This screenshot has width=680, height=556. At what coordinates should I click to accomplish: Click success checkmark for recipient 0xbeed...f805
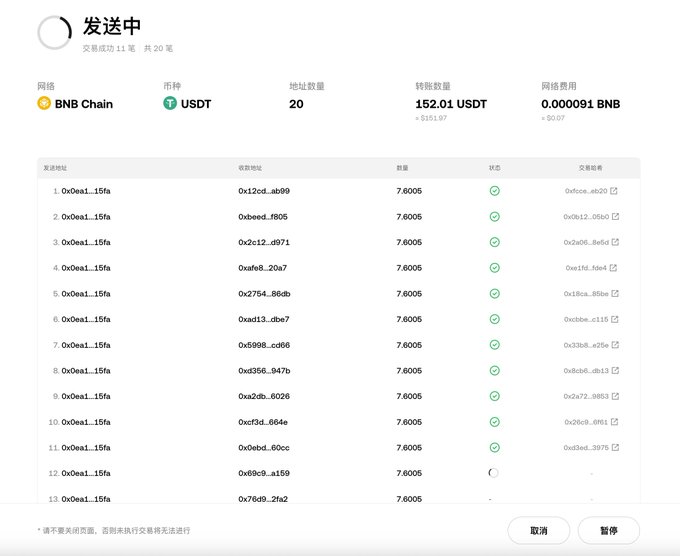coord(494,216)
